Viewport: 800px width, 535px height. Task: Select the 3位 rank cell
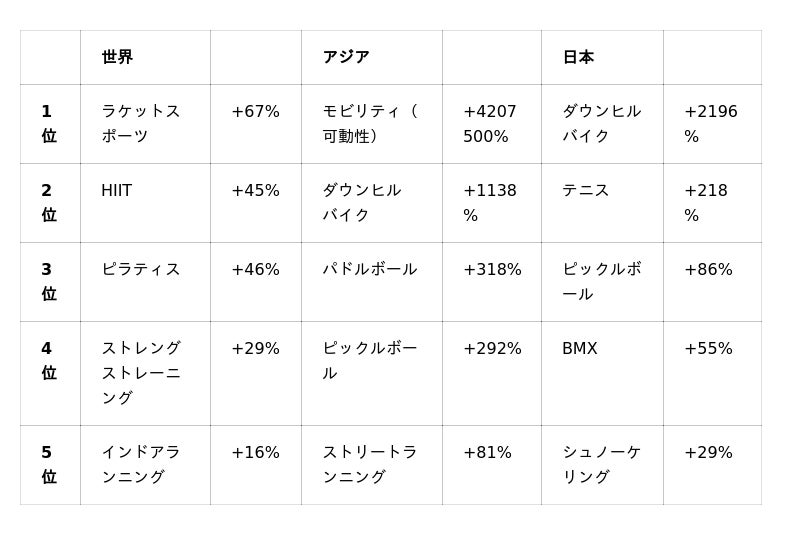pyautogui.click(x=48, y=282)
